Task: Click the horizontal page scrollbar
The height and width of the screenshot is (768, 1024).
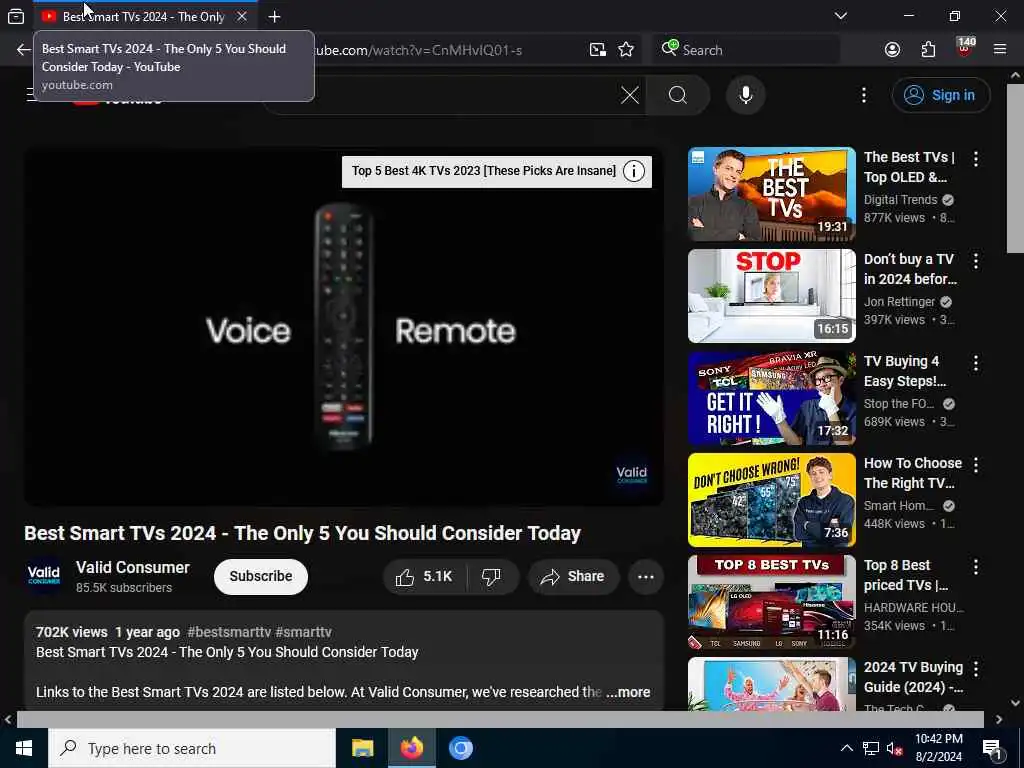Action: 500,719
